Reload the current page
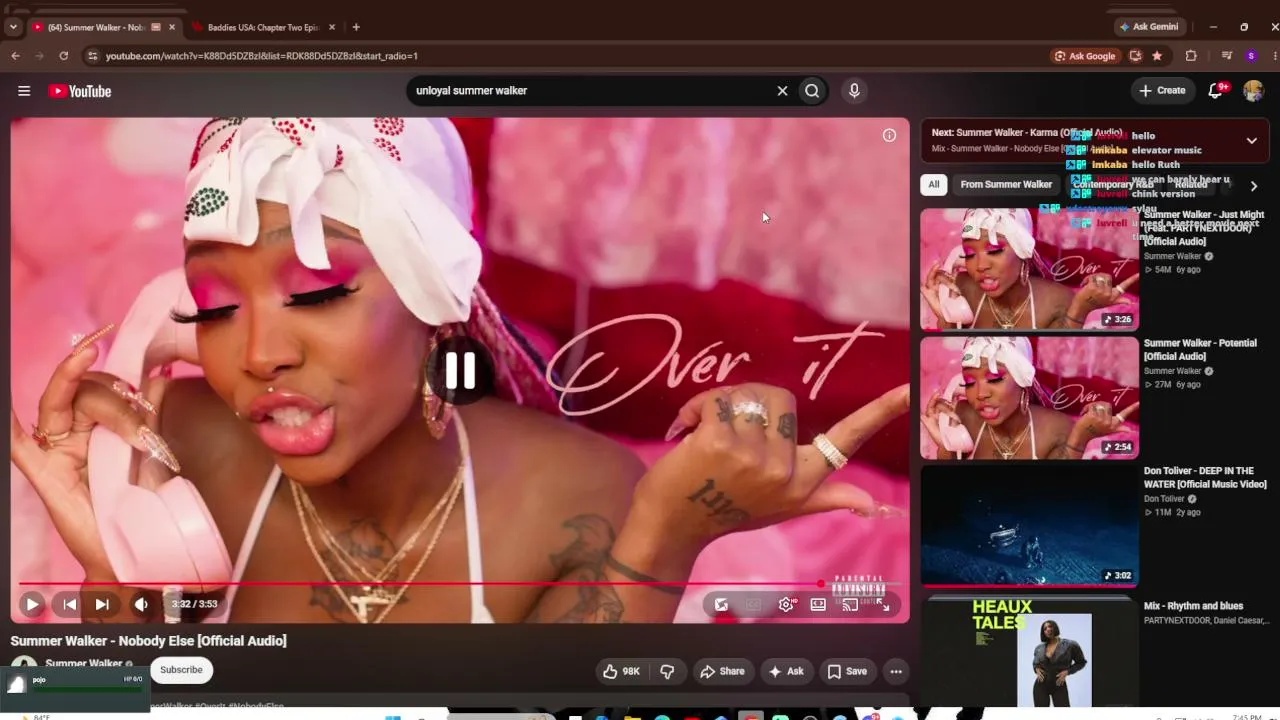Screen dimensions: 1280x720 pos(64,56)
